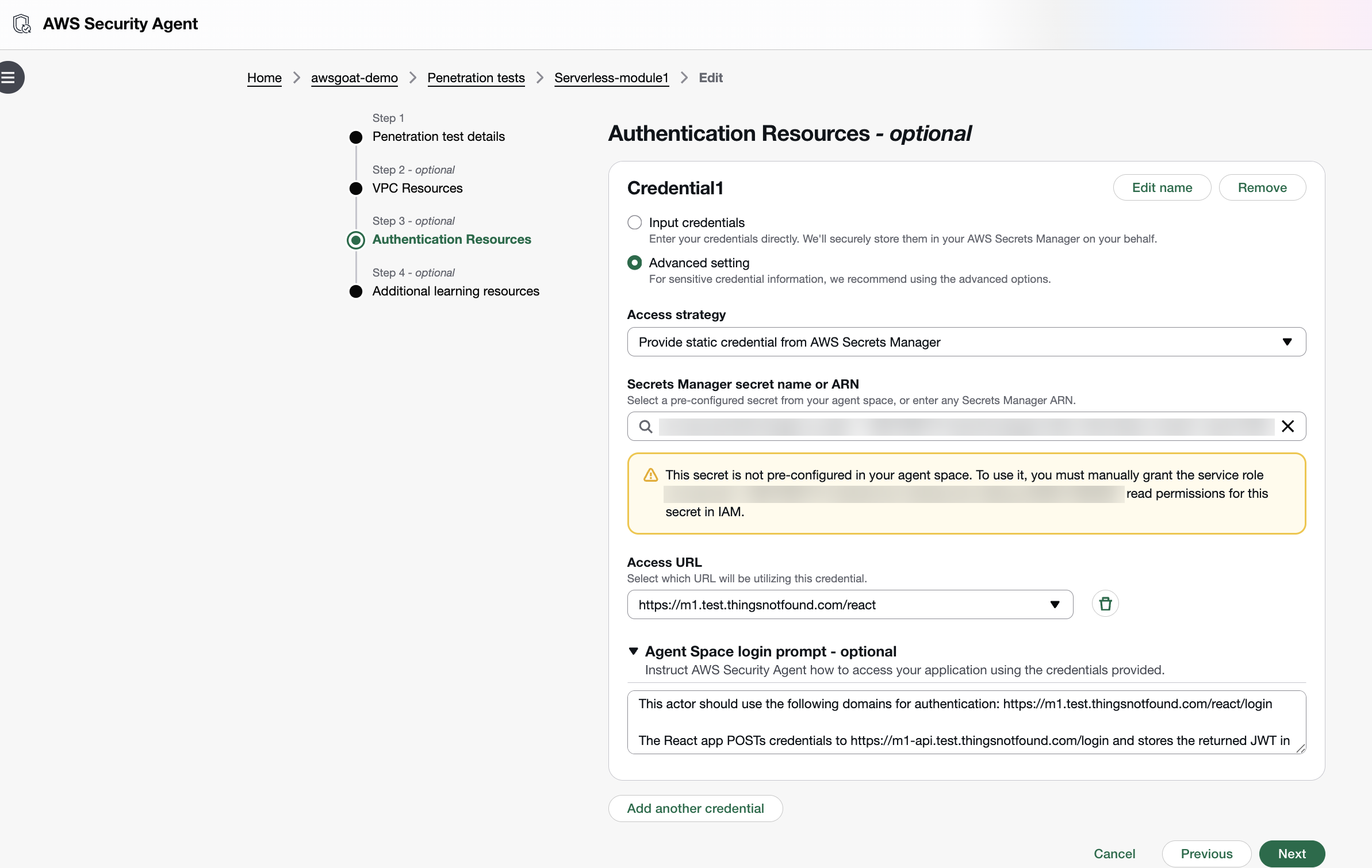Click the AWS Security Agent shield logo
Viewport: 1372px width, 868px height.
click(22, 24)
